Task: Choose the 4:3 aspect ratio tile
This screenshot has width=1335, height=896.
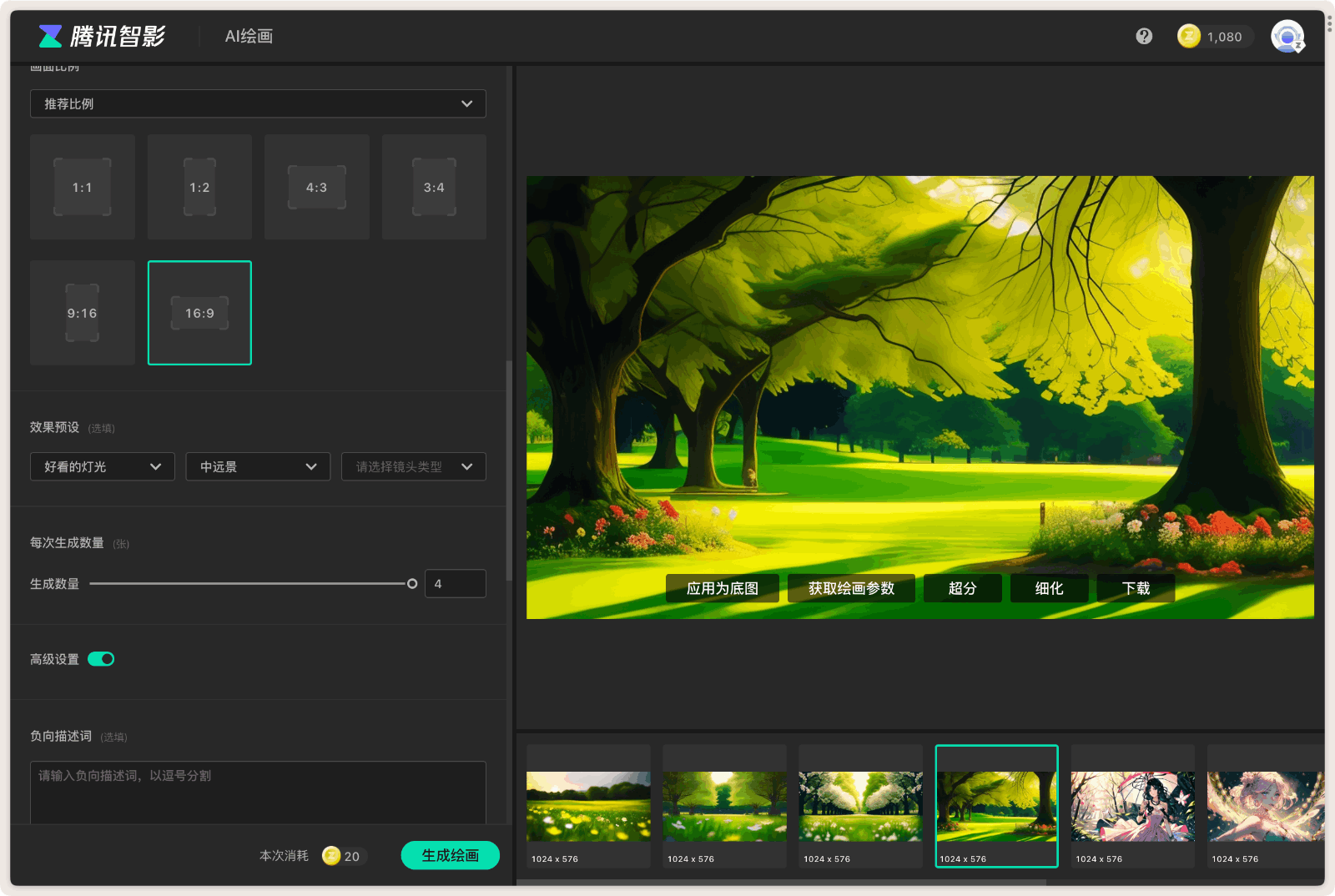Action: click(x=316, y=187)
